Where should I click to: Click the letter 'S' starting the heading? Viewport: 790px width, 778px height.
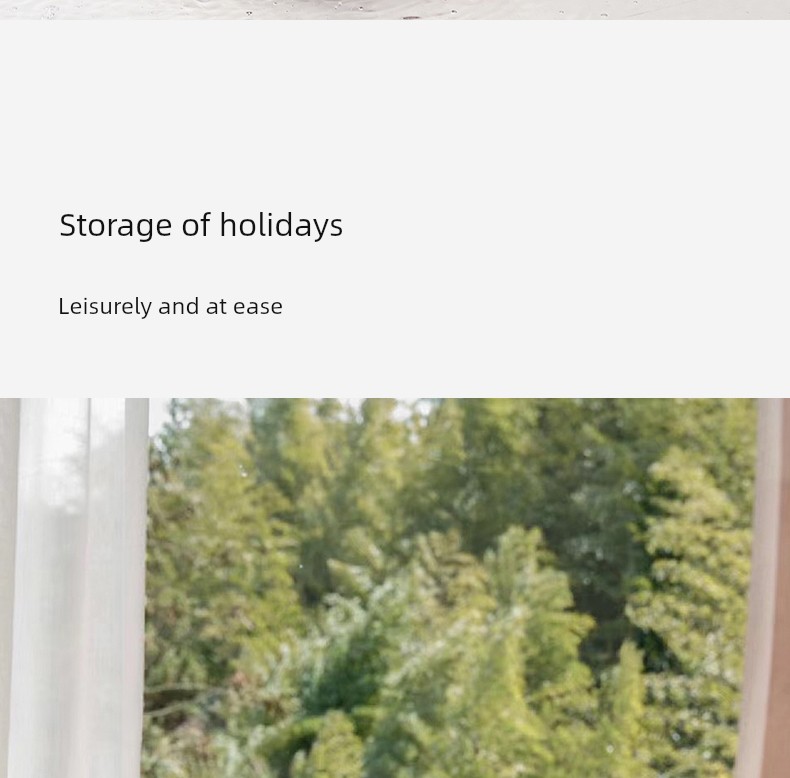[x=68, y=225]
